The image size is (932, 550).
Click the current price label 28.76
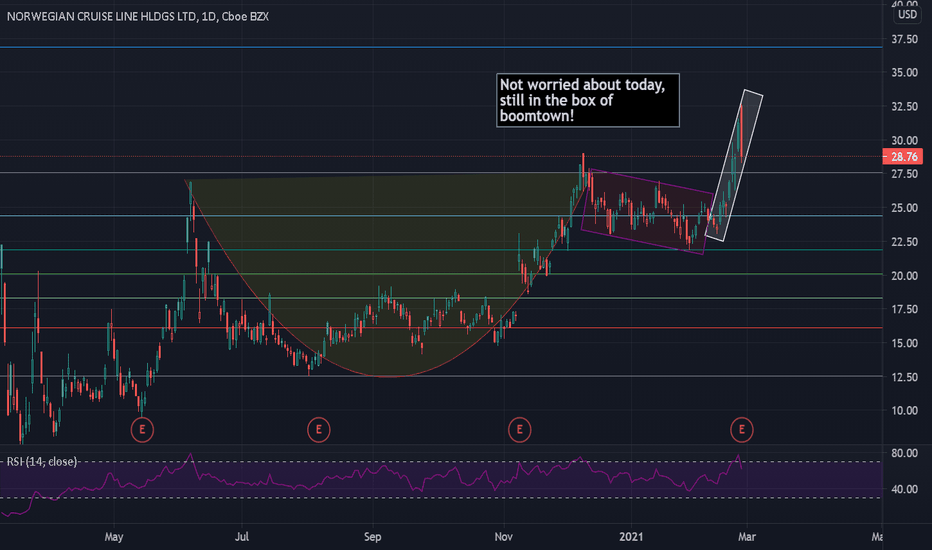[x=903, y=157]
